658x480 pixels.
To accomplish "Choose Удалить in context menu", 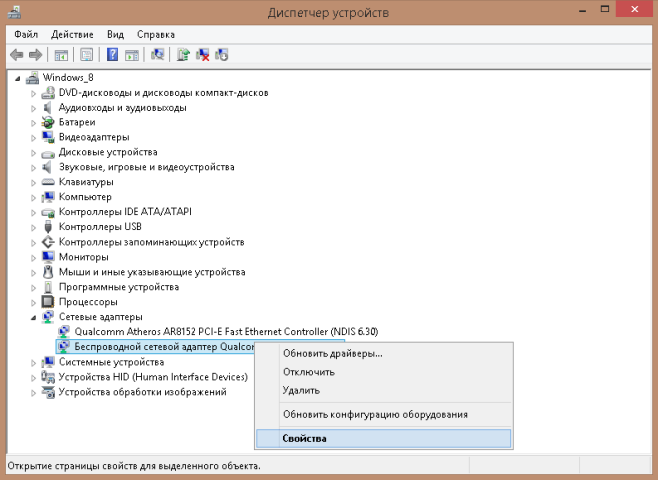I will tap(384, 391).
